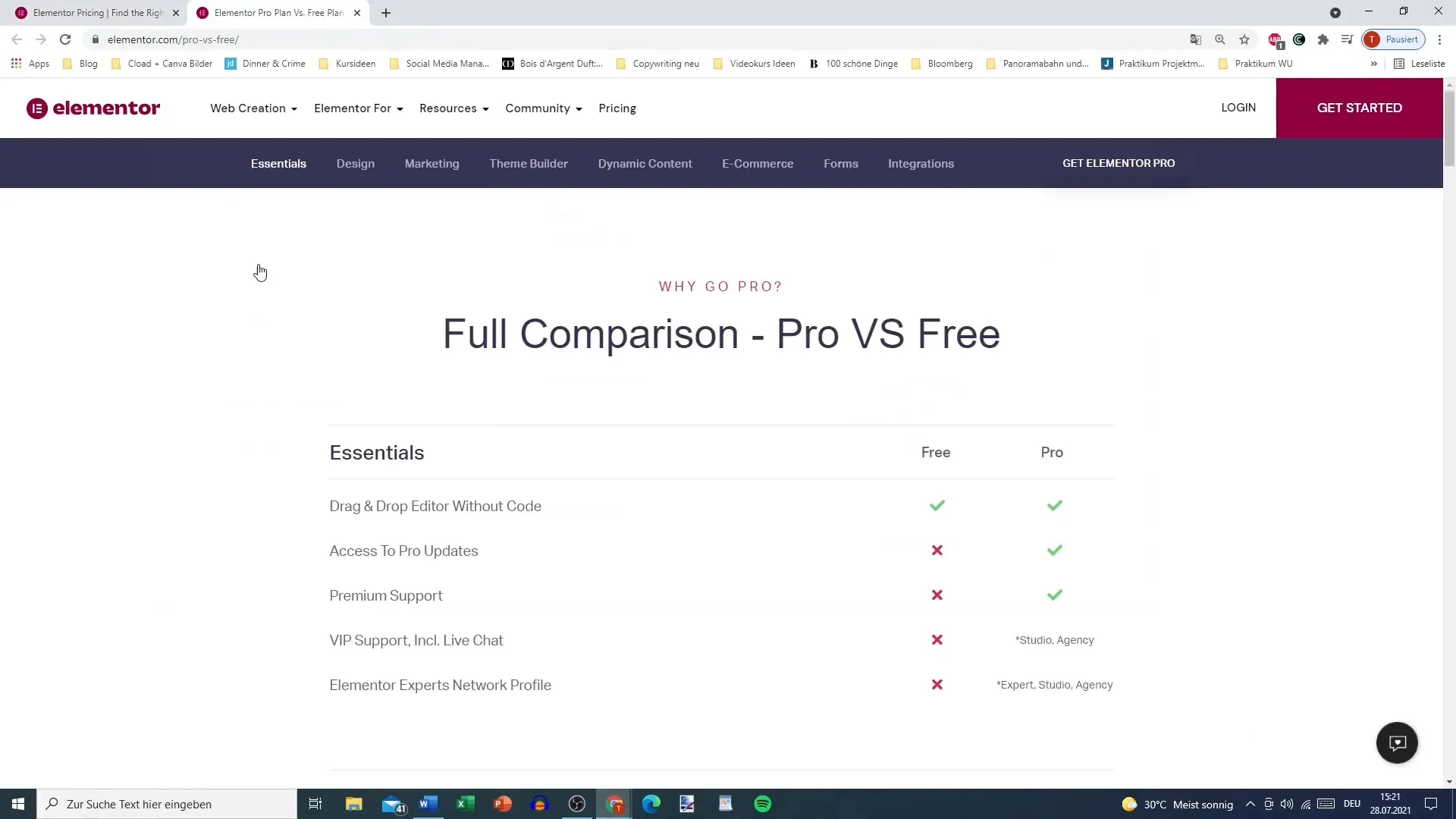Click Pausiert profile button
Screen dimensions: 1456x819
(x=1393, y=39)
